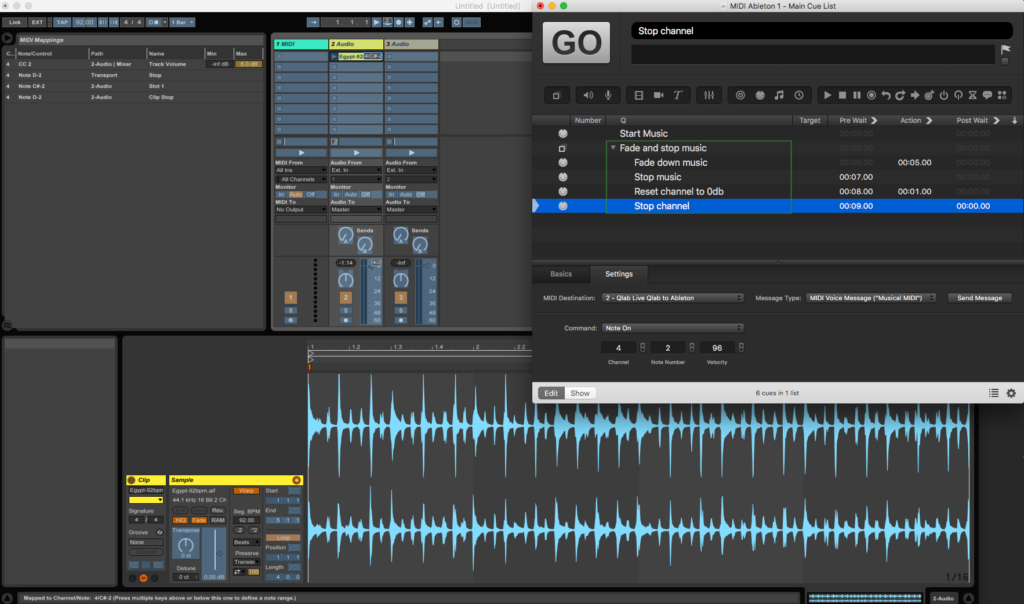Add a Script cue four-squares icon
Screen dimensions: 1024x604
[x=1002, y=95]
